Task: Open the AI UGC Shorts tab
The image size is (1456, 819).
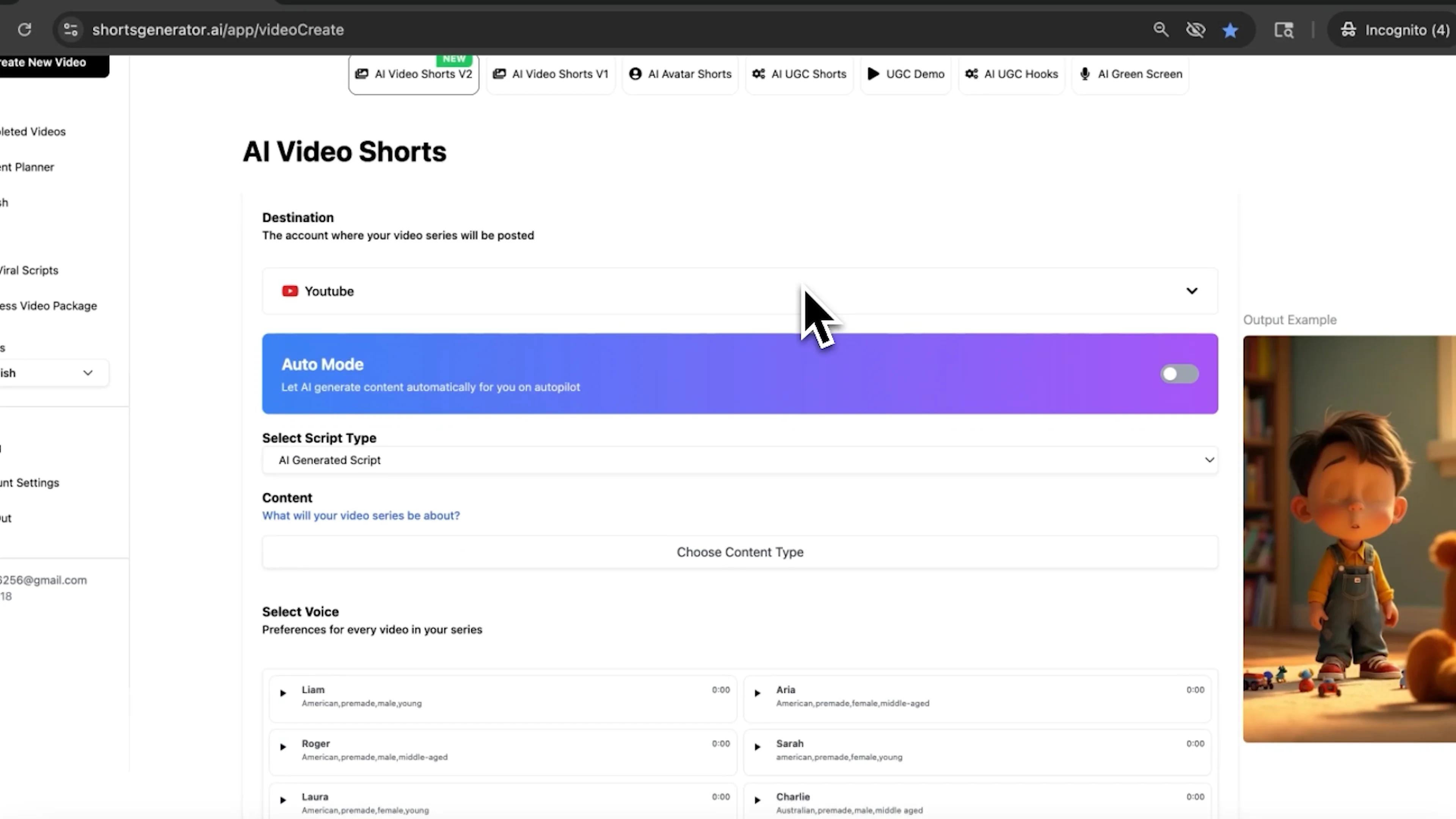Action: pyautogui.click(x=799, y=74)
